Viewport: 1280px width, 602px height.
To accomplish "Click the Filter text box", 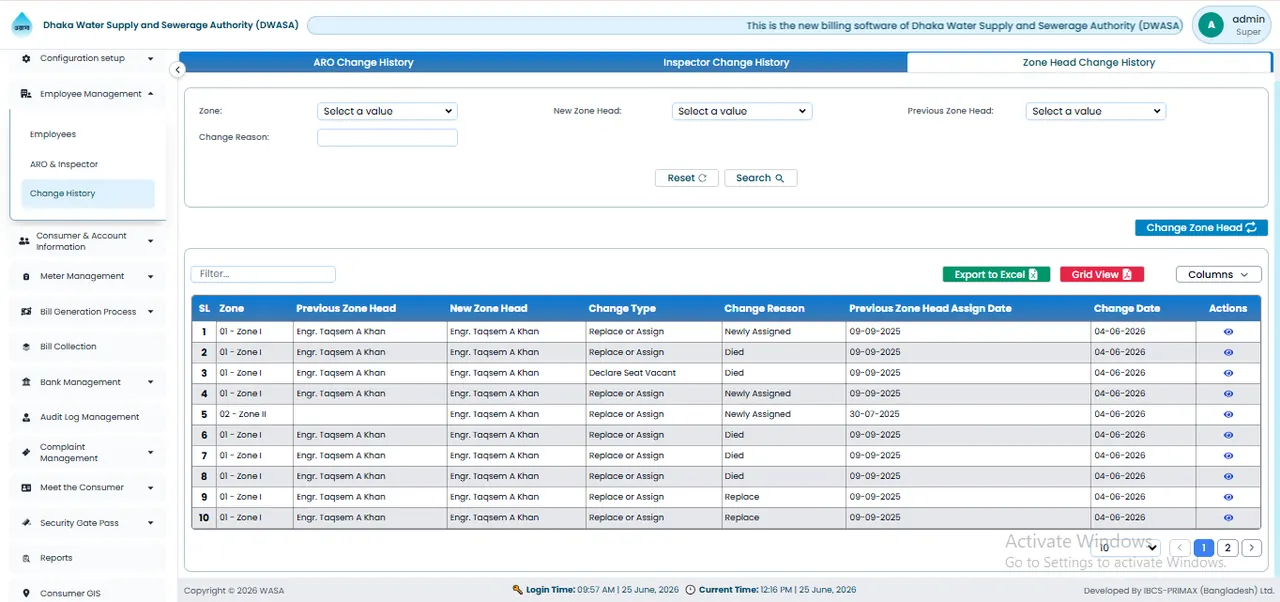I will click(x=263, y=274).
